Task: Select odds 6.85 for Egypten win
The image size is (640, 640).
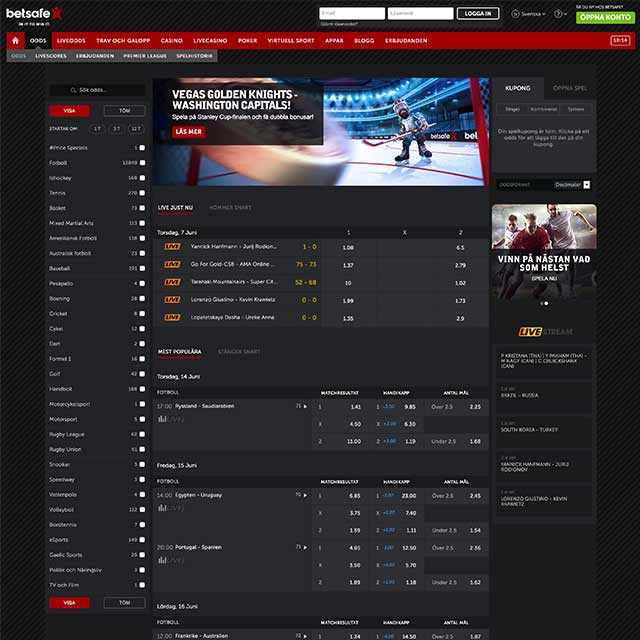Action: click(x=340, y=496)
